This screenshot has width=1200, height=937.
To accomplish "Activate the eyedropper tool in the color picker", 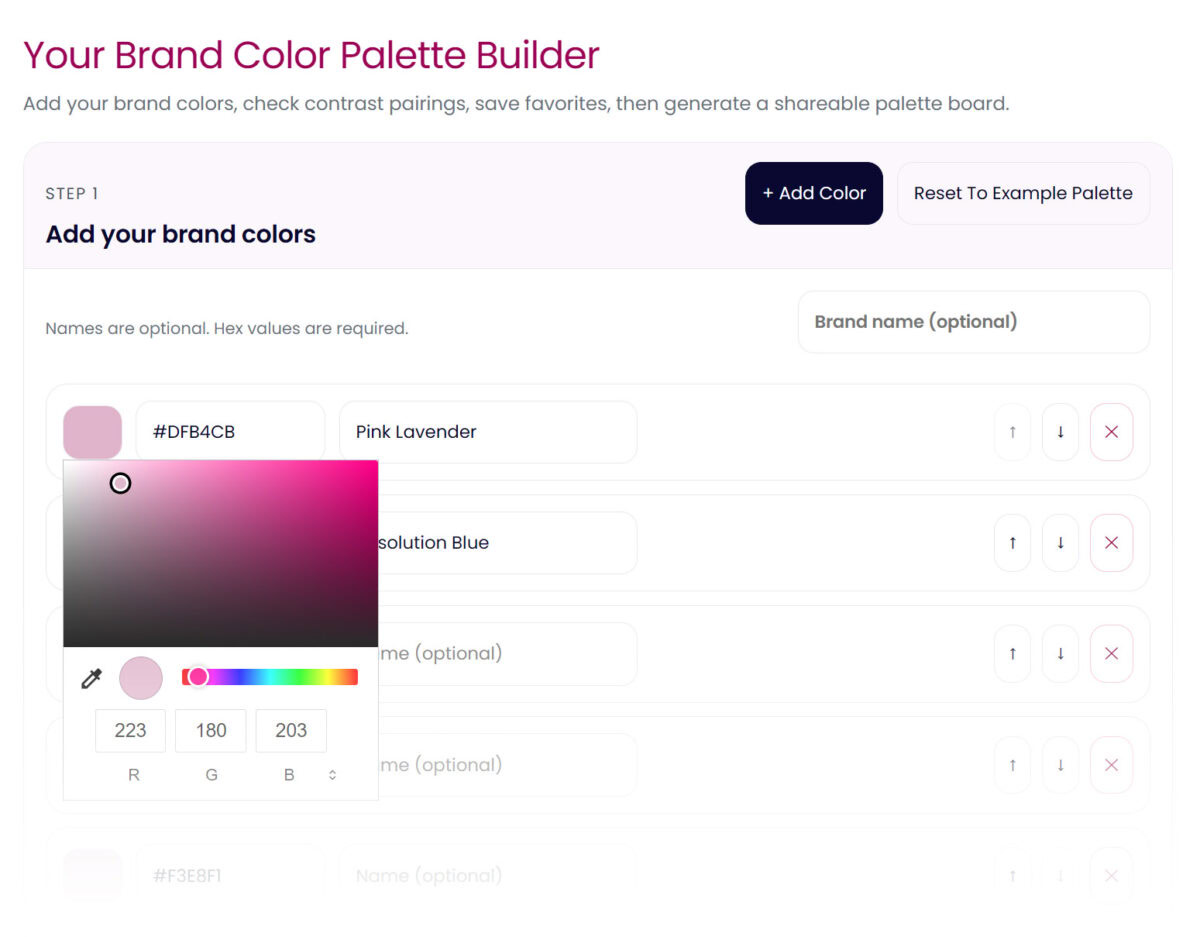I will tap(90, 678).
